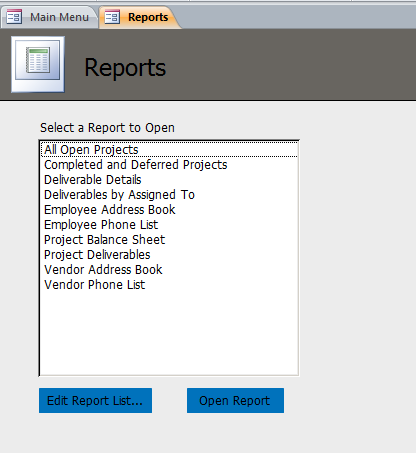Screen dimensions: 416x453
Task: Click the Open Report button
Action: click(x=235, y=400)
